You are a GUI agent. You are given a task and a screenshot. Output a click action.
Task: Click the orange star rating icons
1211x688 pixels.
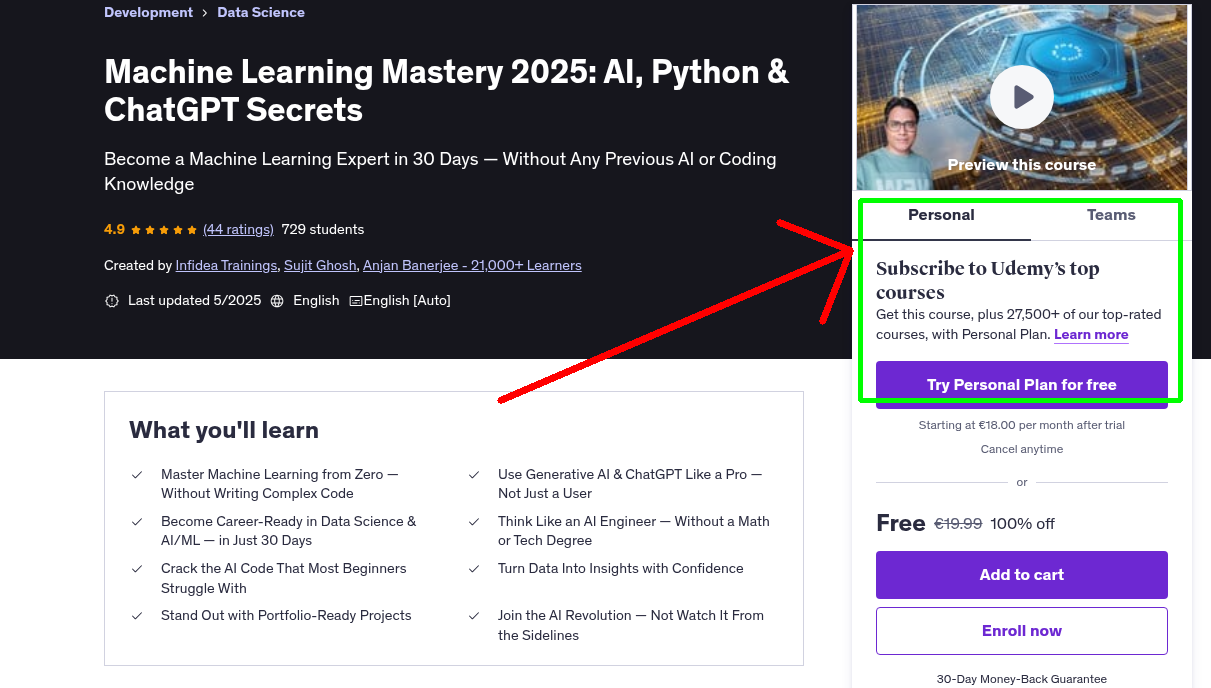(x=164, y=229)
